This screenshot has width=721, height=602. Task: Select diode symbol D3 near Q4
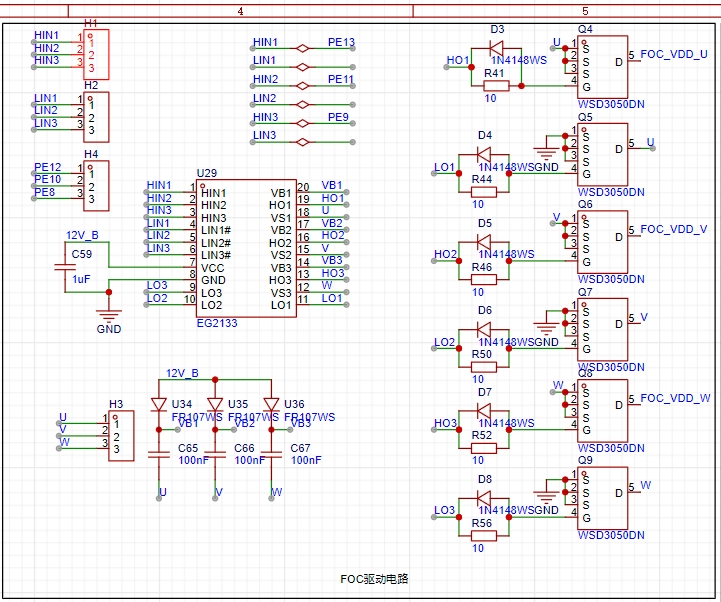(x=496, y=46)
